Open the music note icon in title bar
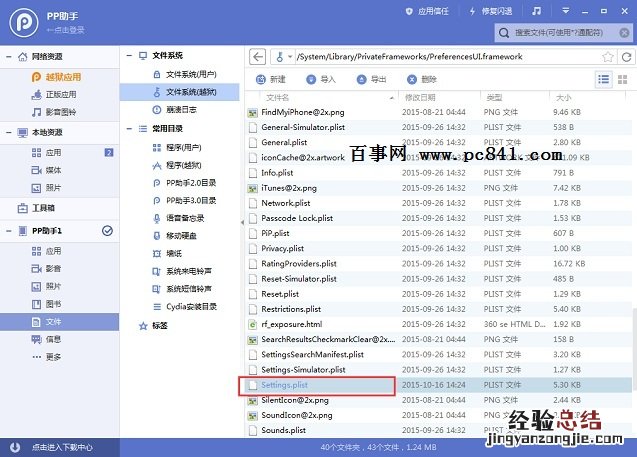 tap(536, 11)
